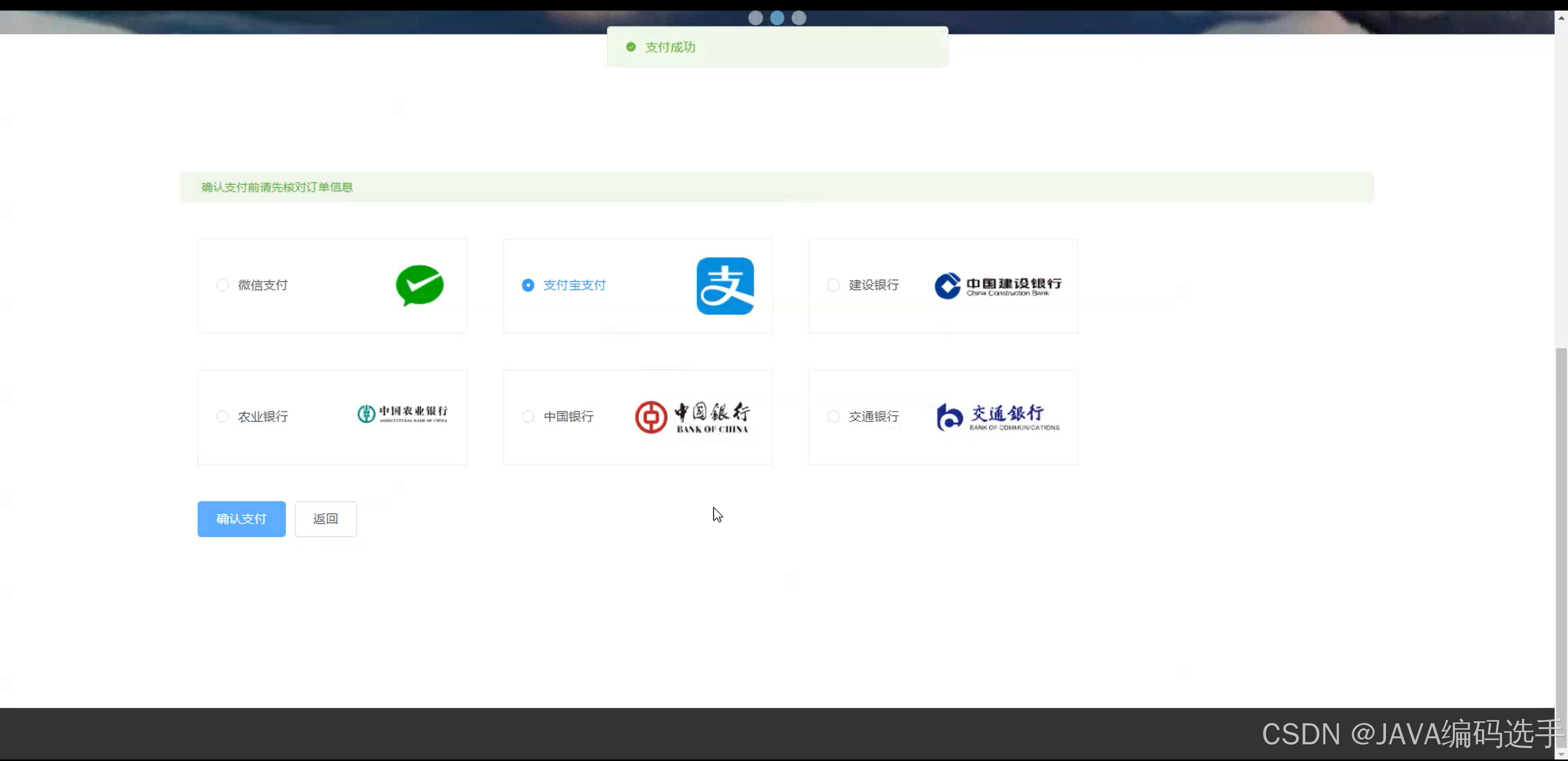Select the 建设银行 radio button

[834, 285]
